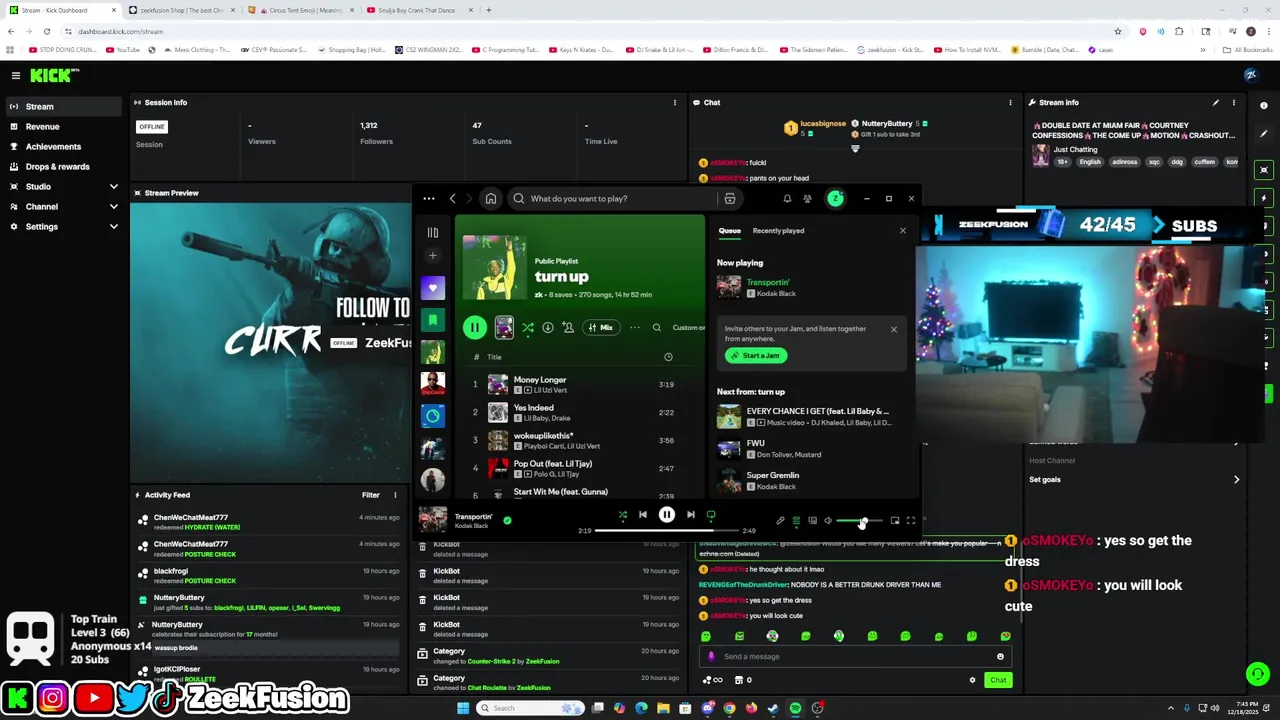Toggle the saved check next to Transportin'
The image size is (1280, 720).
click(x=507, y=520)
